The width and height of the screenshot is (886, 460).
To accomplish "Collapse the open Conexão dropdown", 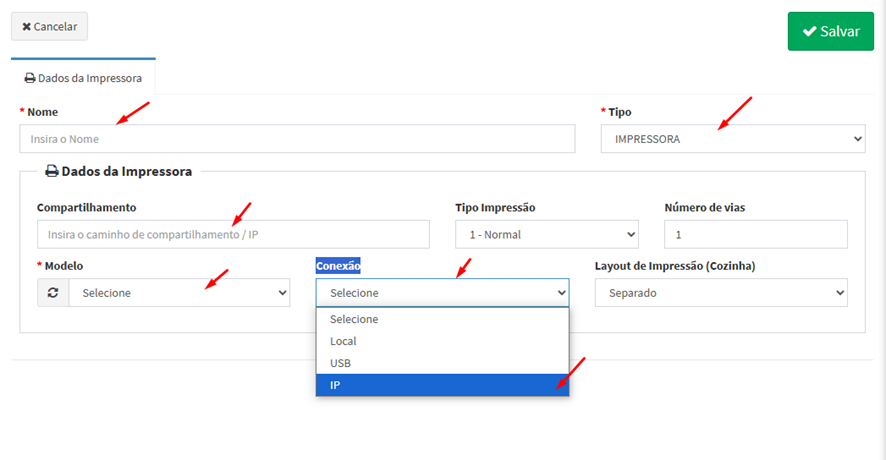I will coord(442,293).
